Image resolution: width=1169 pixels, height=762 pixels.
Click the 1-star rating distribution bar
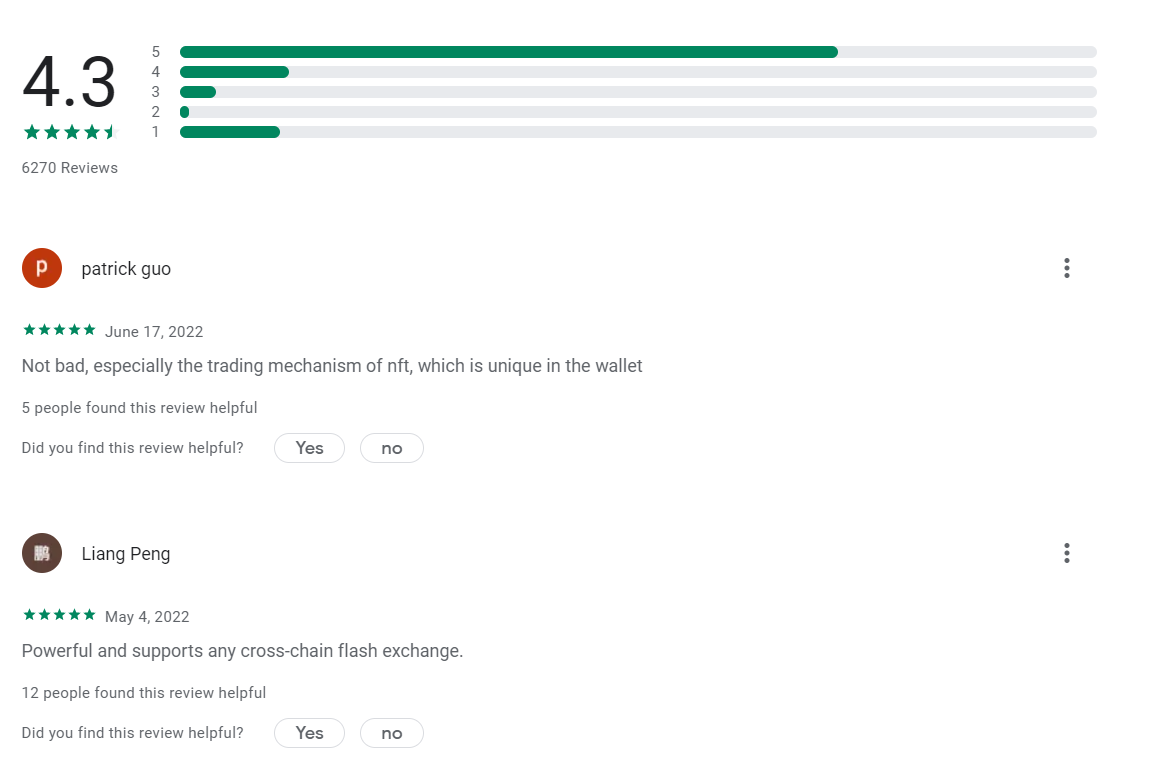638,132
